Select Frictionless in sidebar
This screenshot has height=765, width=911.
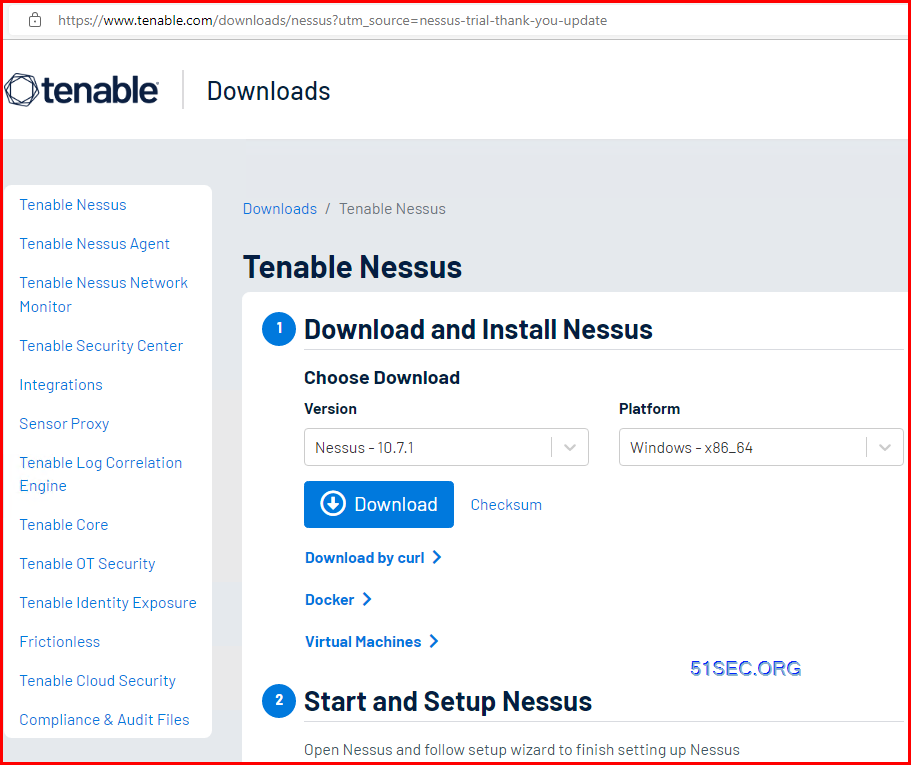60,641
